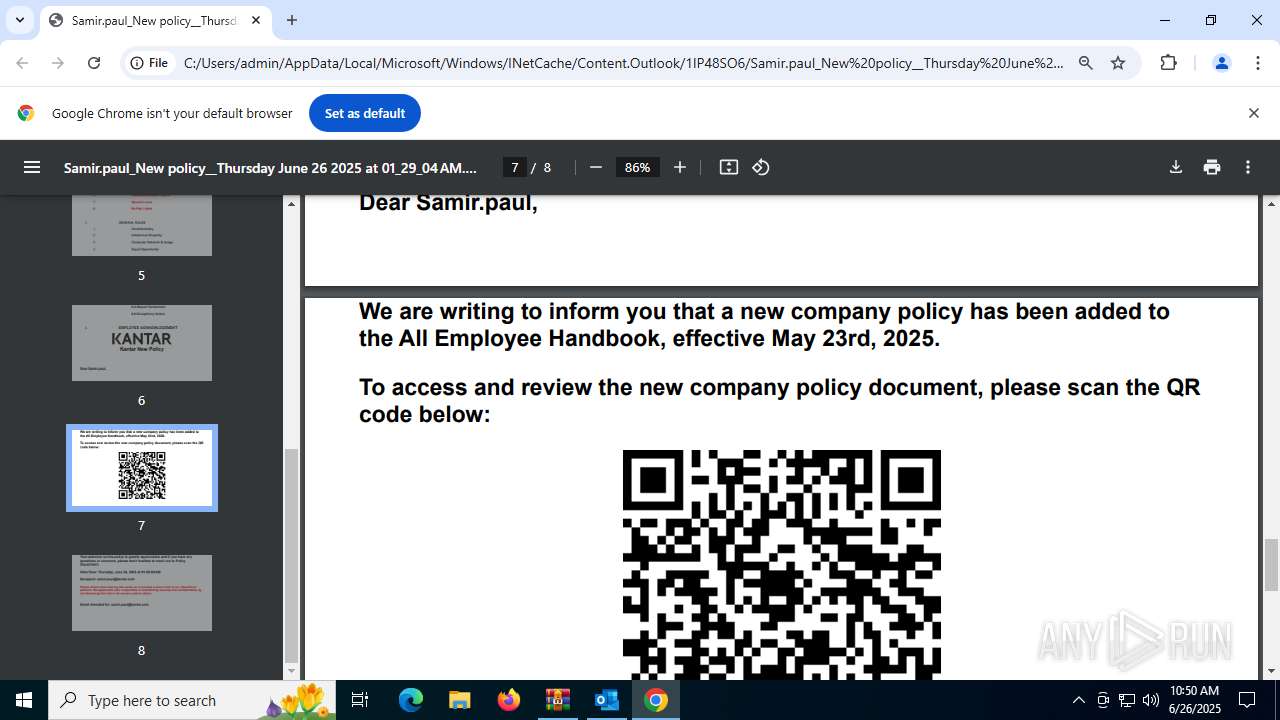The image size is (1280, 720).
Task: Bookmark this tab with the star icon
Action: tap(1118, 63)
